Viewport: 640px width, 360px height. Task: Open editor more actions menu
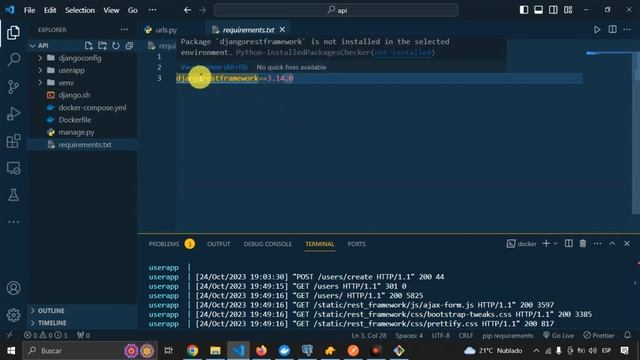[627, 29]
